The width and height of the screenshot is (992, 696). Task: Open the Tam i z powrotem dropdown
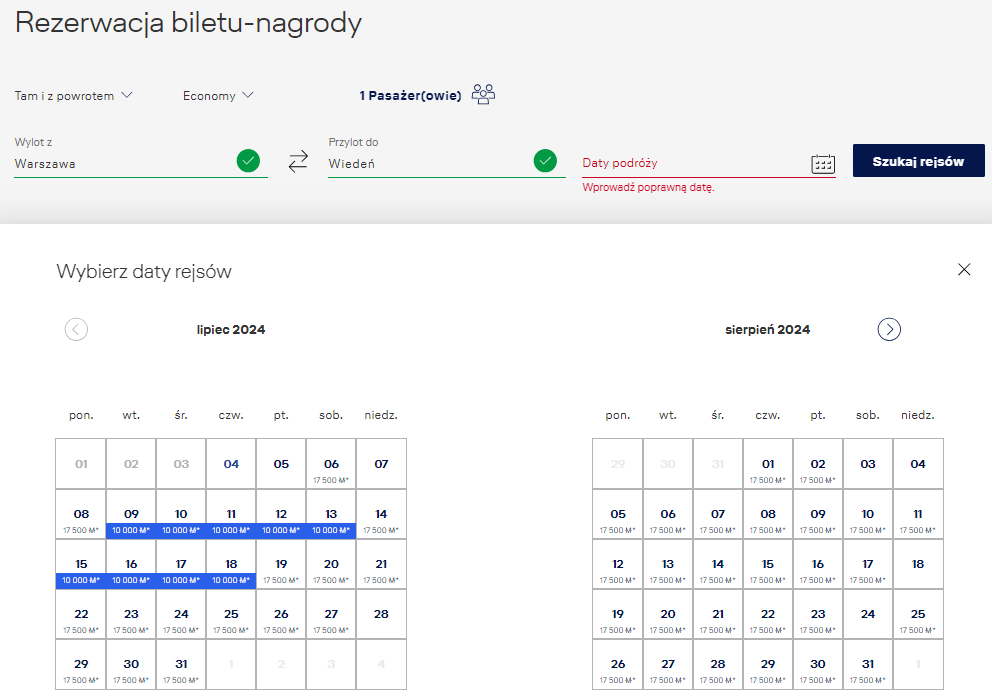[x=73, y=96]
